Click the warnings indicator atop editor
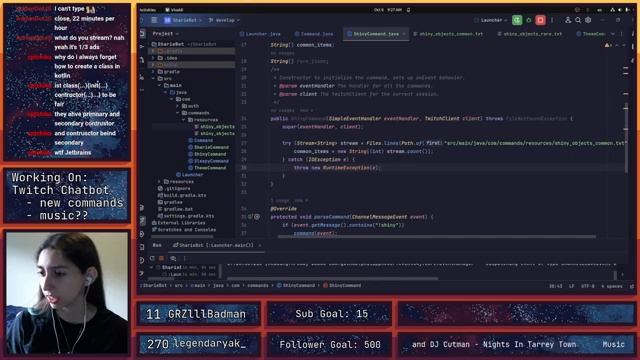Screen dimensions: 640x360 pos(608,45)
